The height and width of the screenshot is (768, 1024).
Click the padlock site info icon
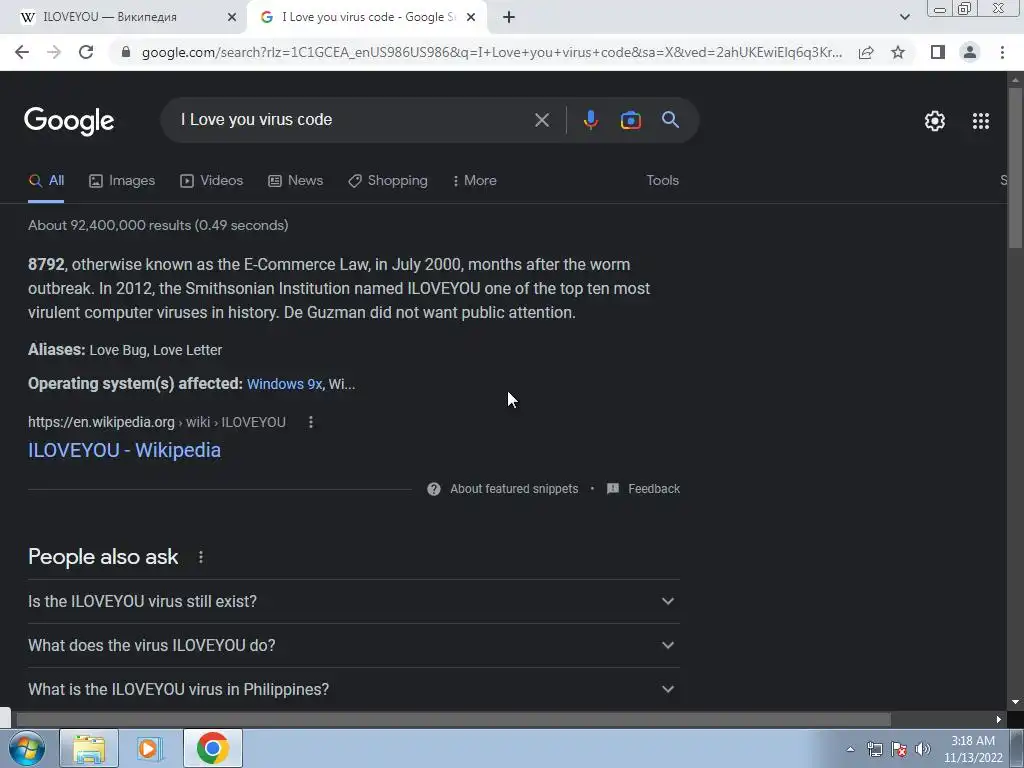pos(126,52)
